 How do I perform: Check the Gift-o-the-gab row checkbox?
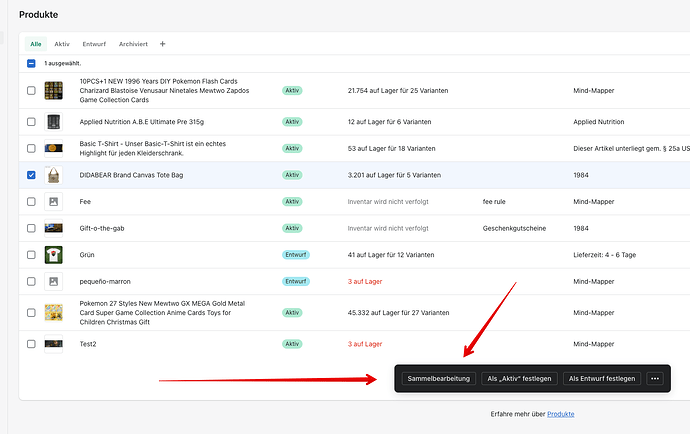pyautogui.click(x=31, y=228)
